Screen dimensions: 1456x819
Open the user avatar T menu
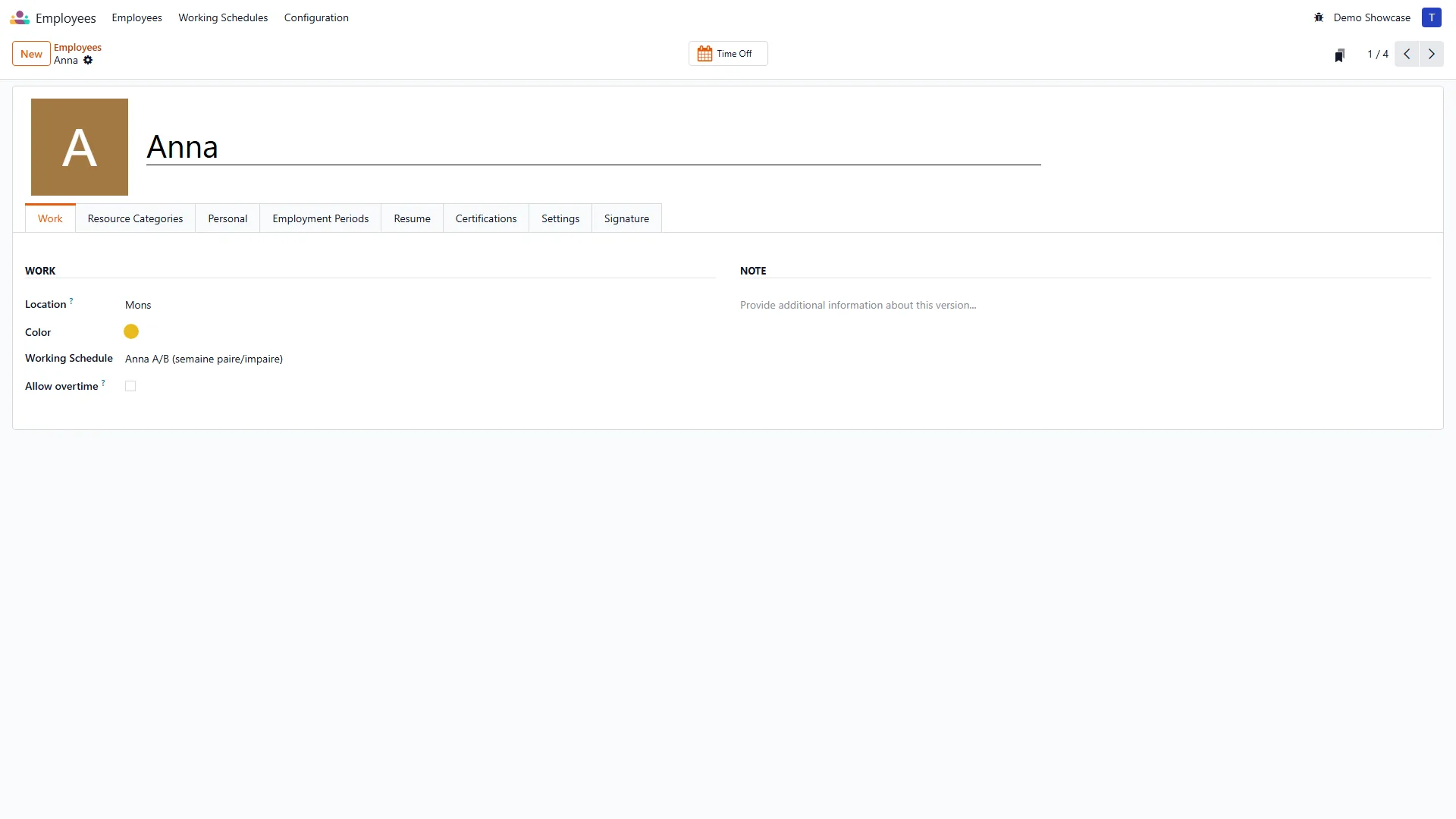[1432, 17]
